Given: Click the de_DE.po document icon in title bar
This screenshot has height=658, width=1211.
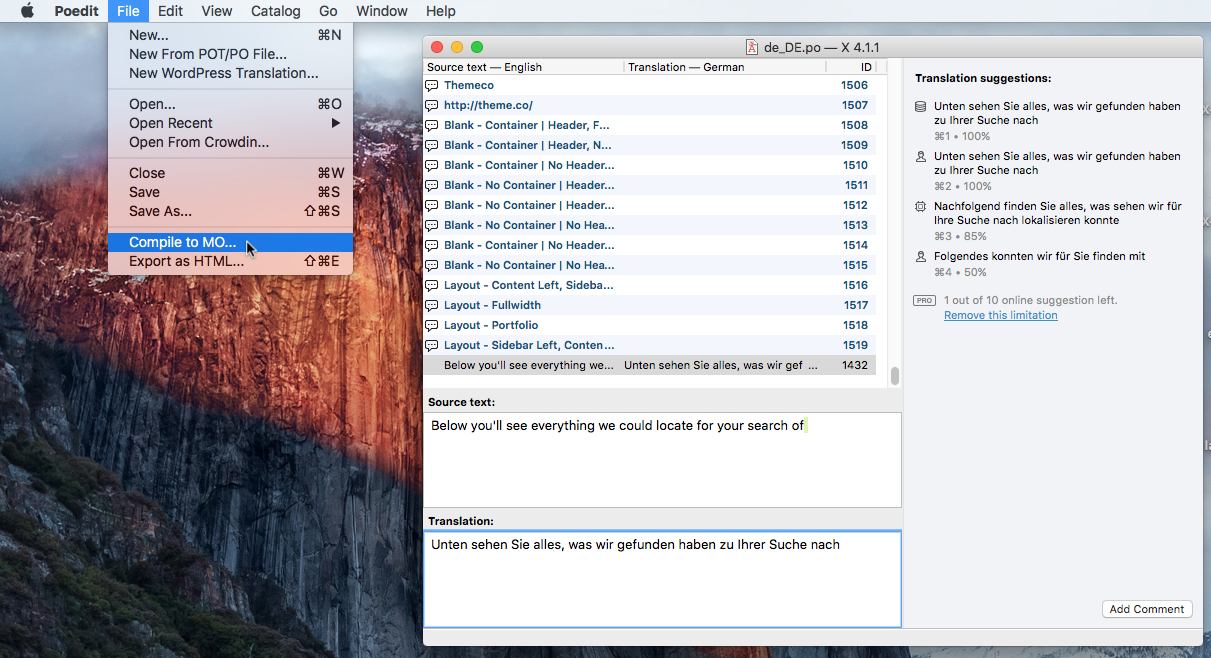Looking at the screenshot, I should tap(752, 47).
